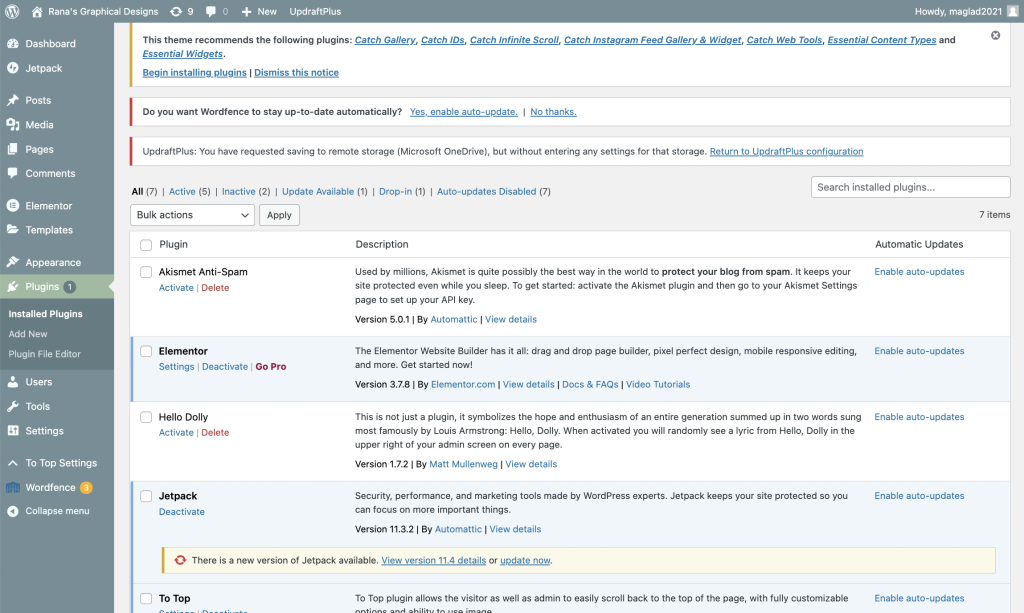Click the Elementor icon in sidebar
Viewport: 1024px width, 613px height.
tap(12, 206)
